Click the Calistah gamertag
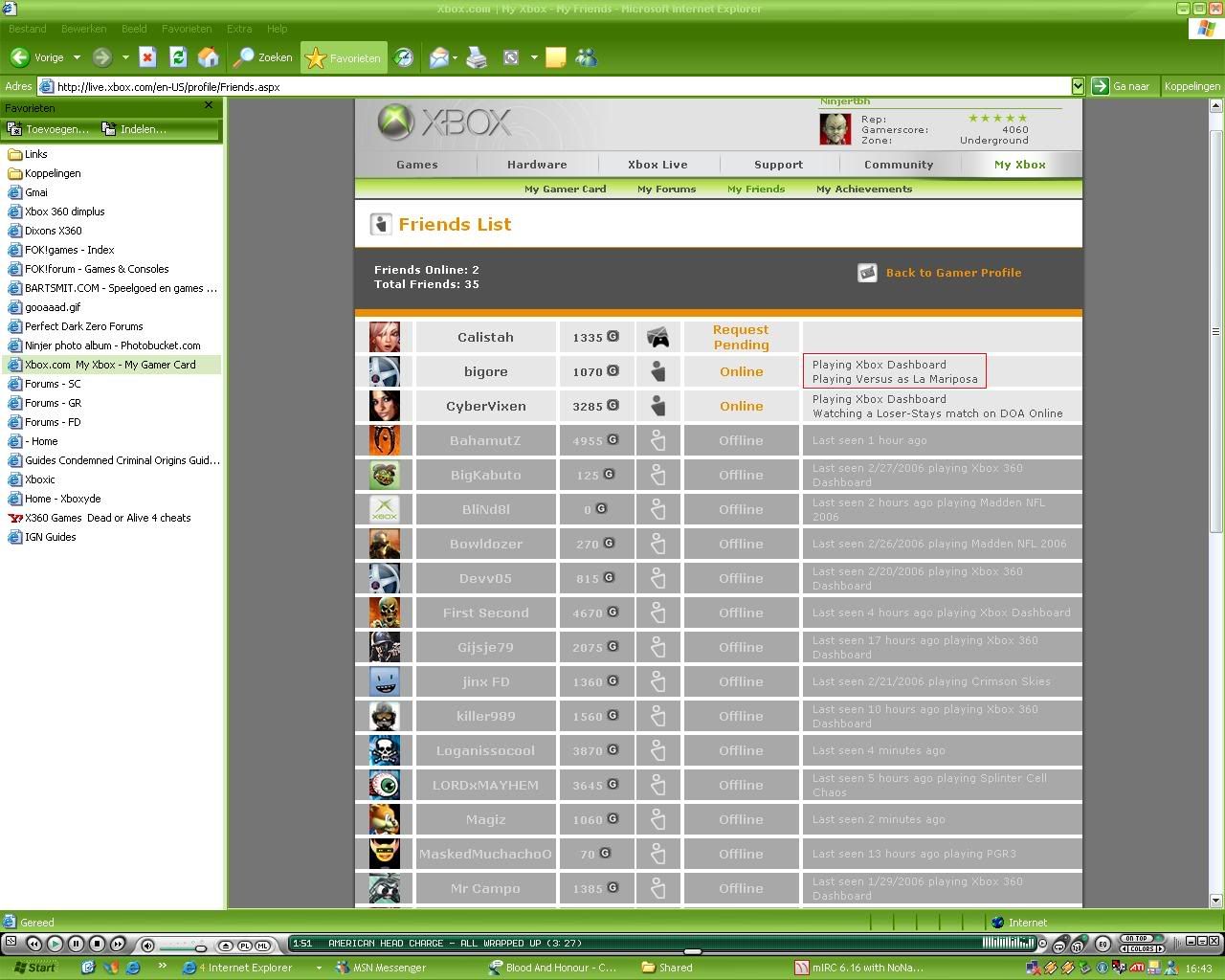The image size is (1225, 980). pos(485,337)
